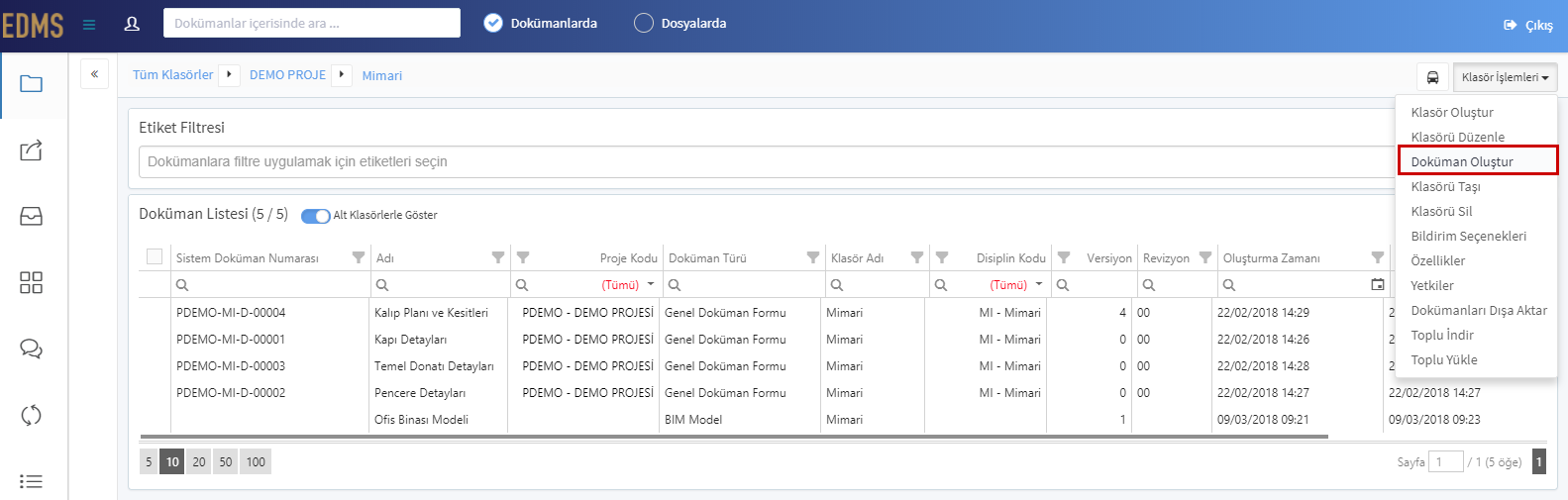Open the chat messages icon in left sidebar

coord(32,350)
